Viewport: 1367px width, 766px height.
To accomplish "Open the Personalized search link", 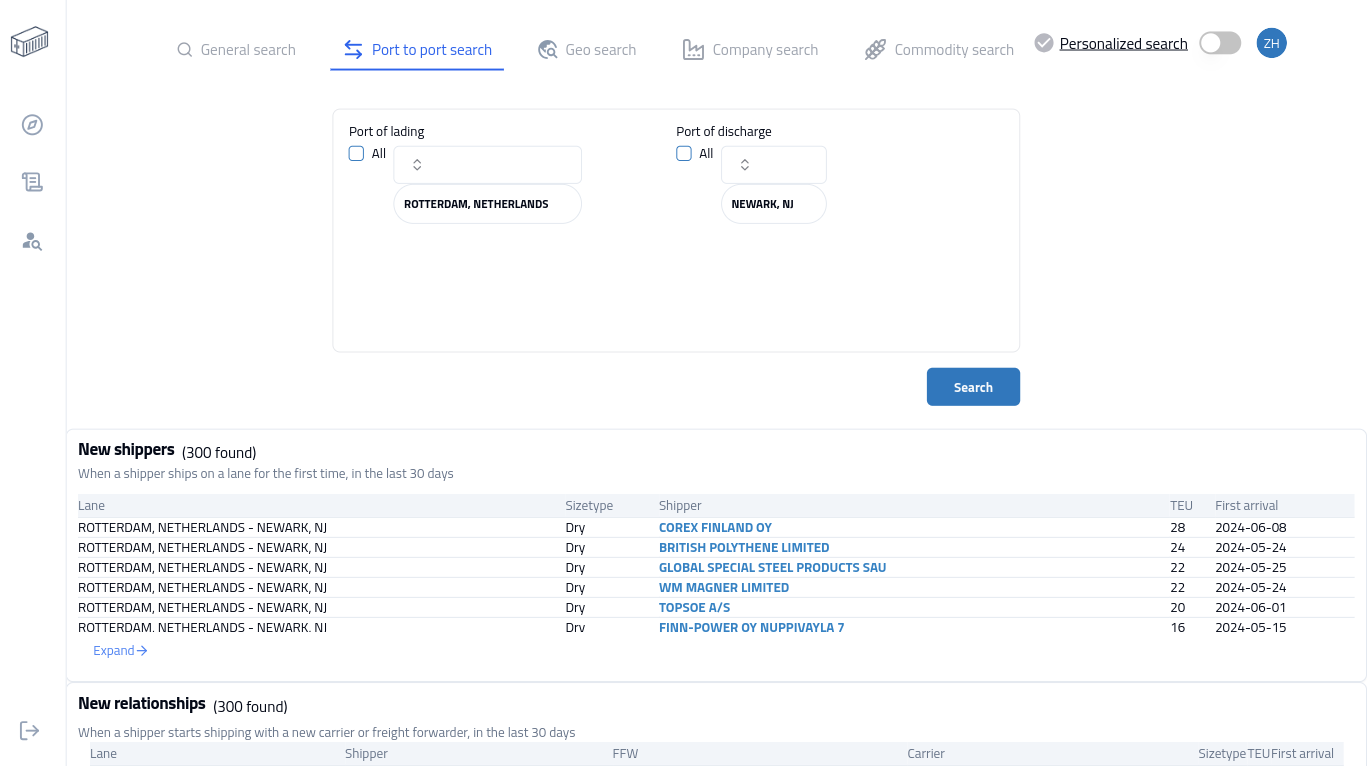I will (1123, 44).
